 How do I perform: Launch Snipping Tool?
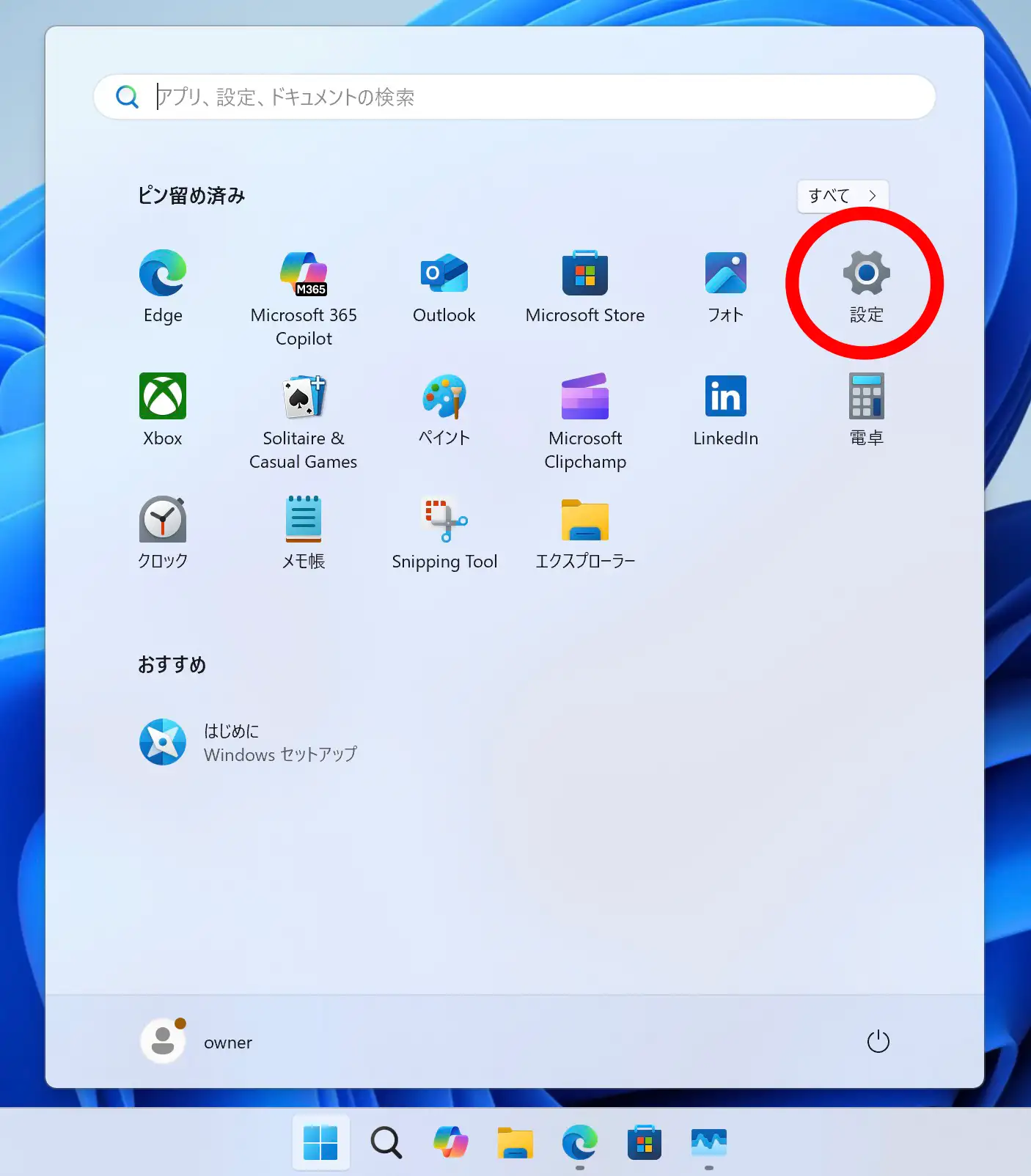point(444,534)
